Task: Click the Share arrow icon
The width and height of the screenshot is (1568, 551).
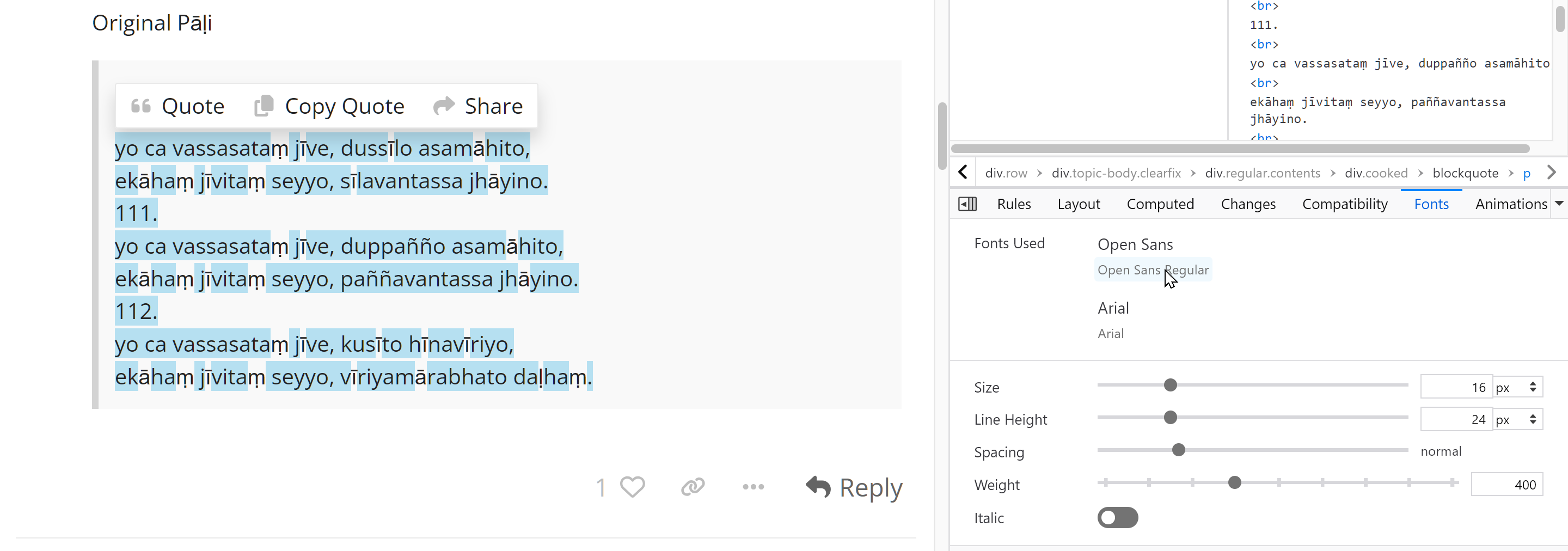Action: click(444, 105)
